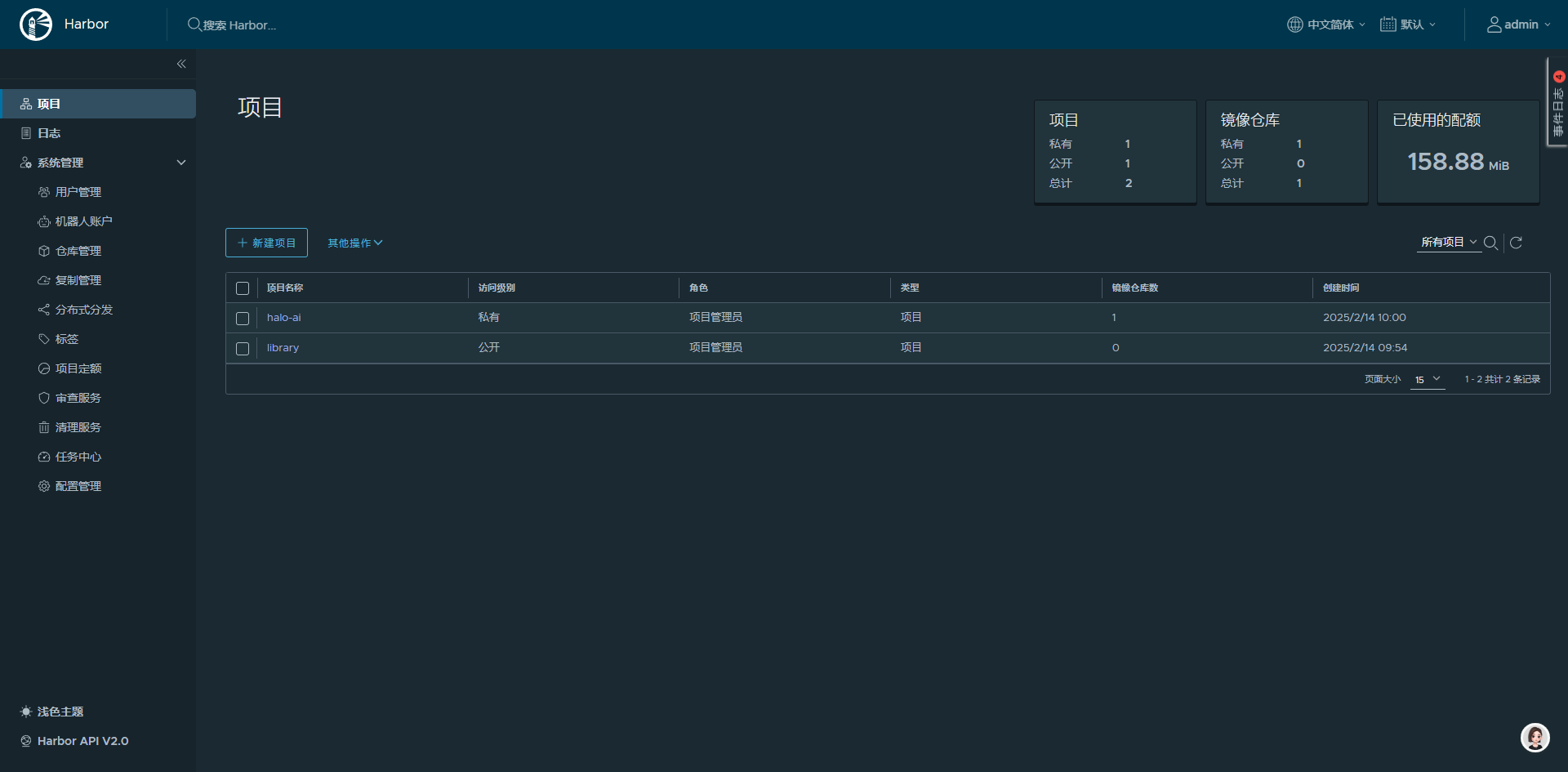Open the event log side panel
This screenshot has height=772, width=1568.
click(x=1557, y=102)
